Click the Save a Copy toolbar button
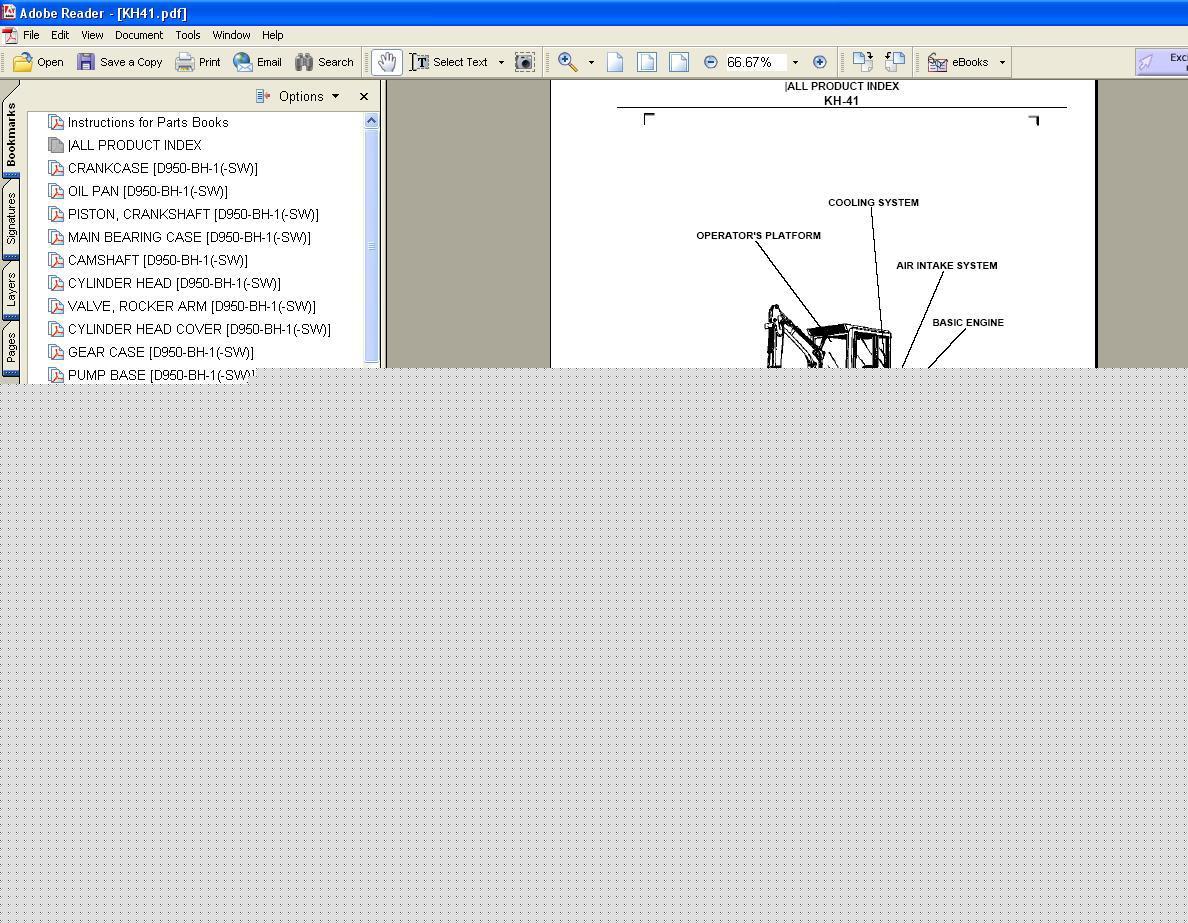Screen dimensions: 1188x923 coord(120,62)
